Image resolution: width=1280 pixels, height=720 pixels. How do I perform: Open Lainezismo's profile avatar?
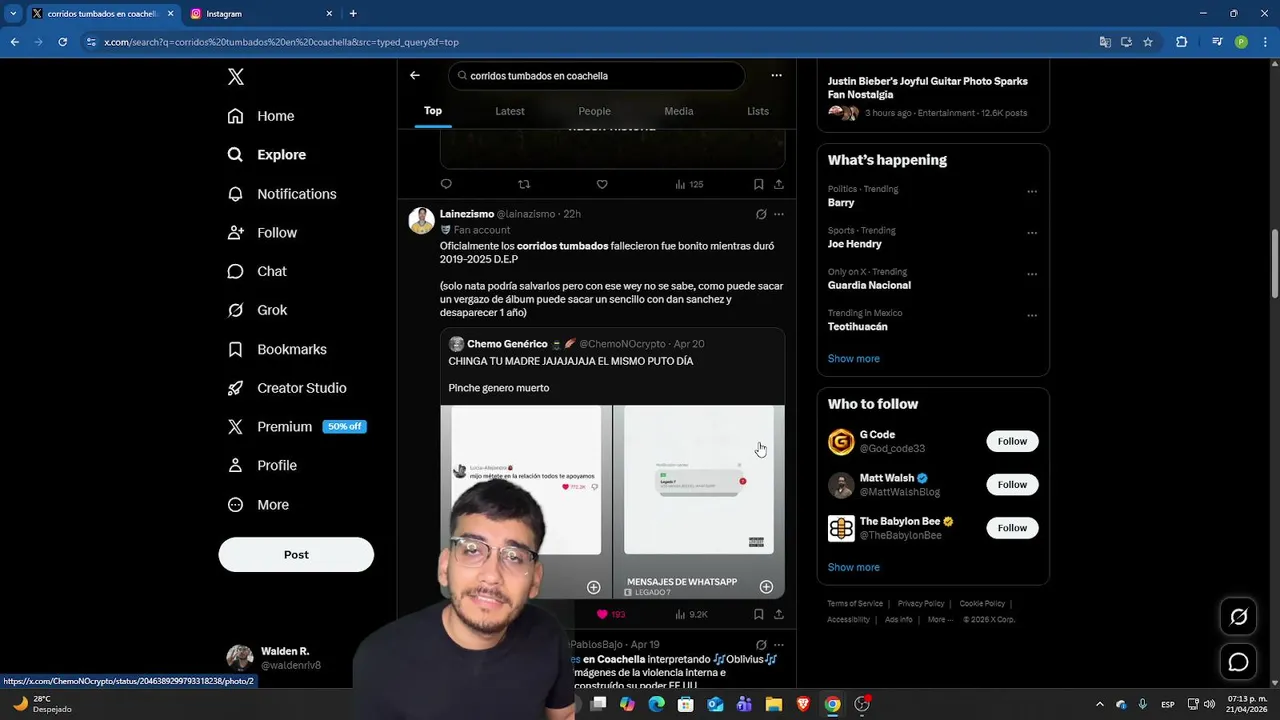(421, 220)
